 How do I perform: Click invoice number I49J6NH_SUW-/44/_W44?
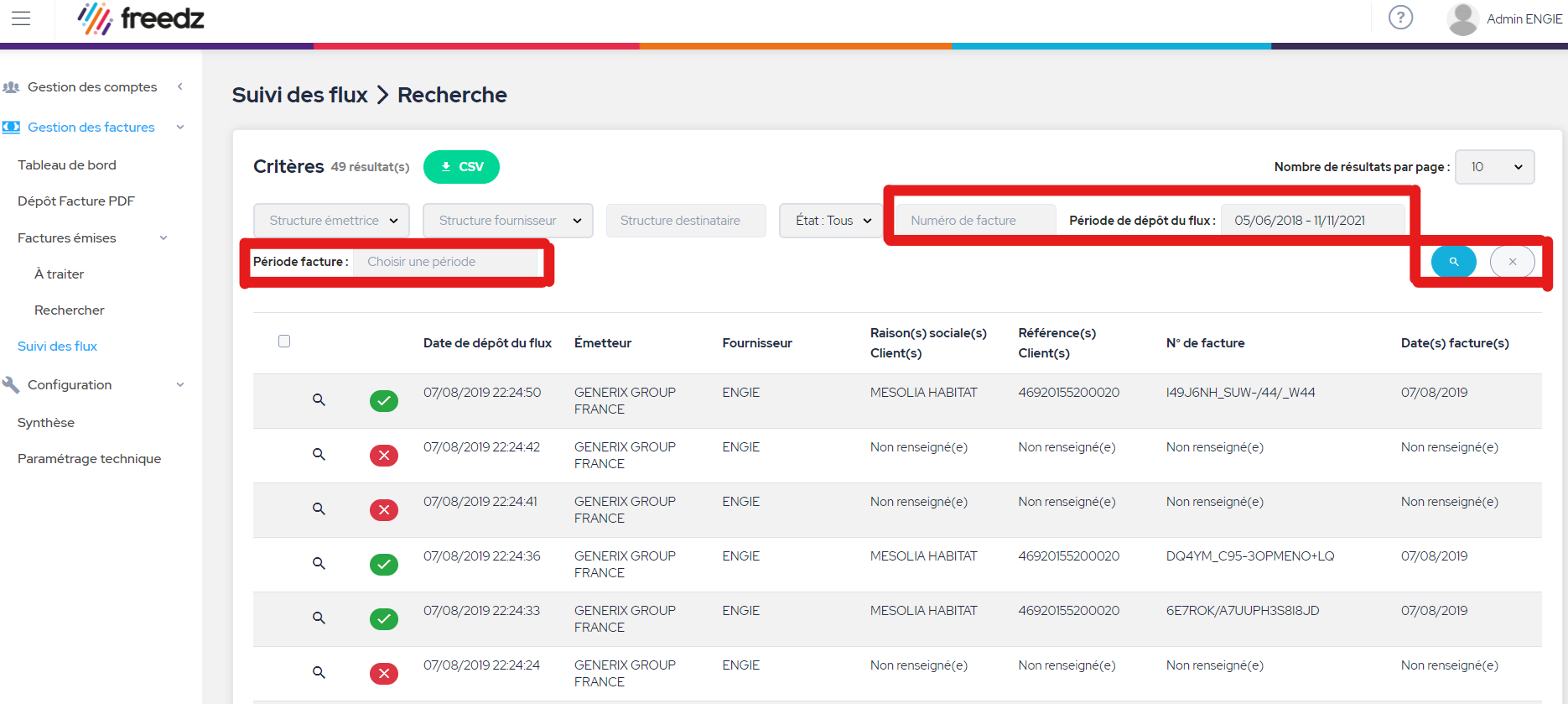click(x=1240, y=393)
